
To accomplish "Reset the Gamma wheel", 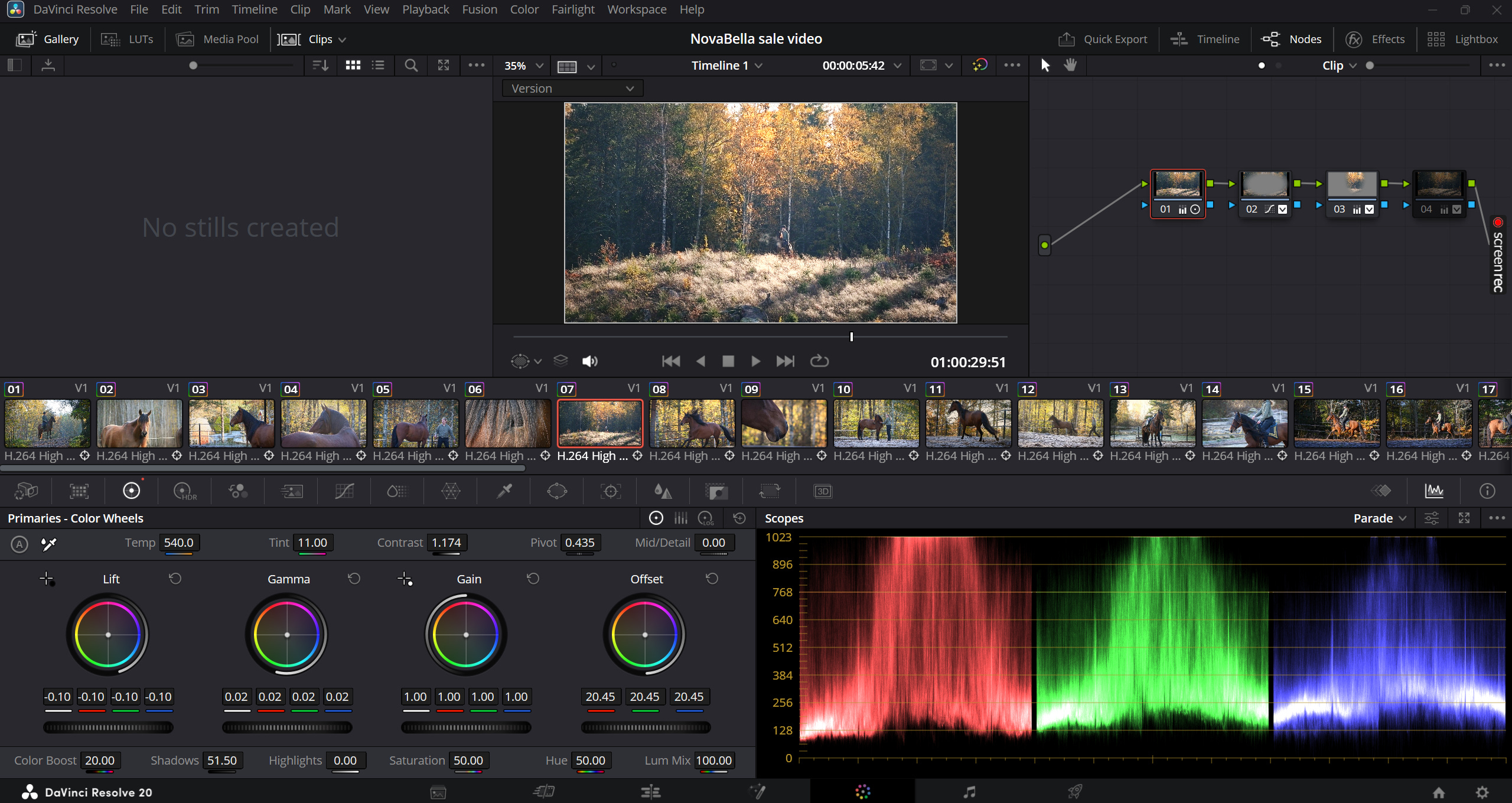I will point(354,579).
